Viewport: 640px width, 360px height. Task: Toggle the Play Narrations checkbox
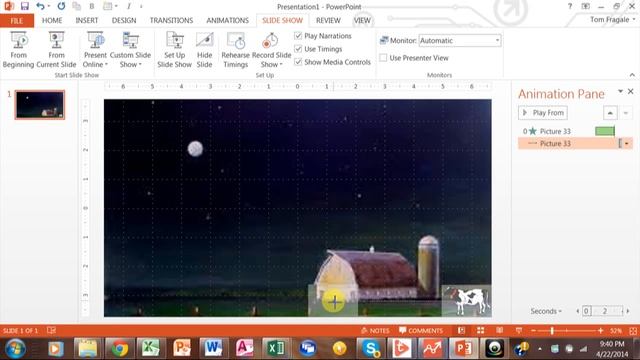(x=298, y=36)
